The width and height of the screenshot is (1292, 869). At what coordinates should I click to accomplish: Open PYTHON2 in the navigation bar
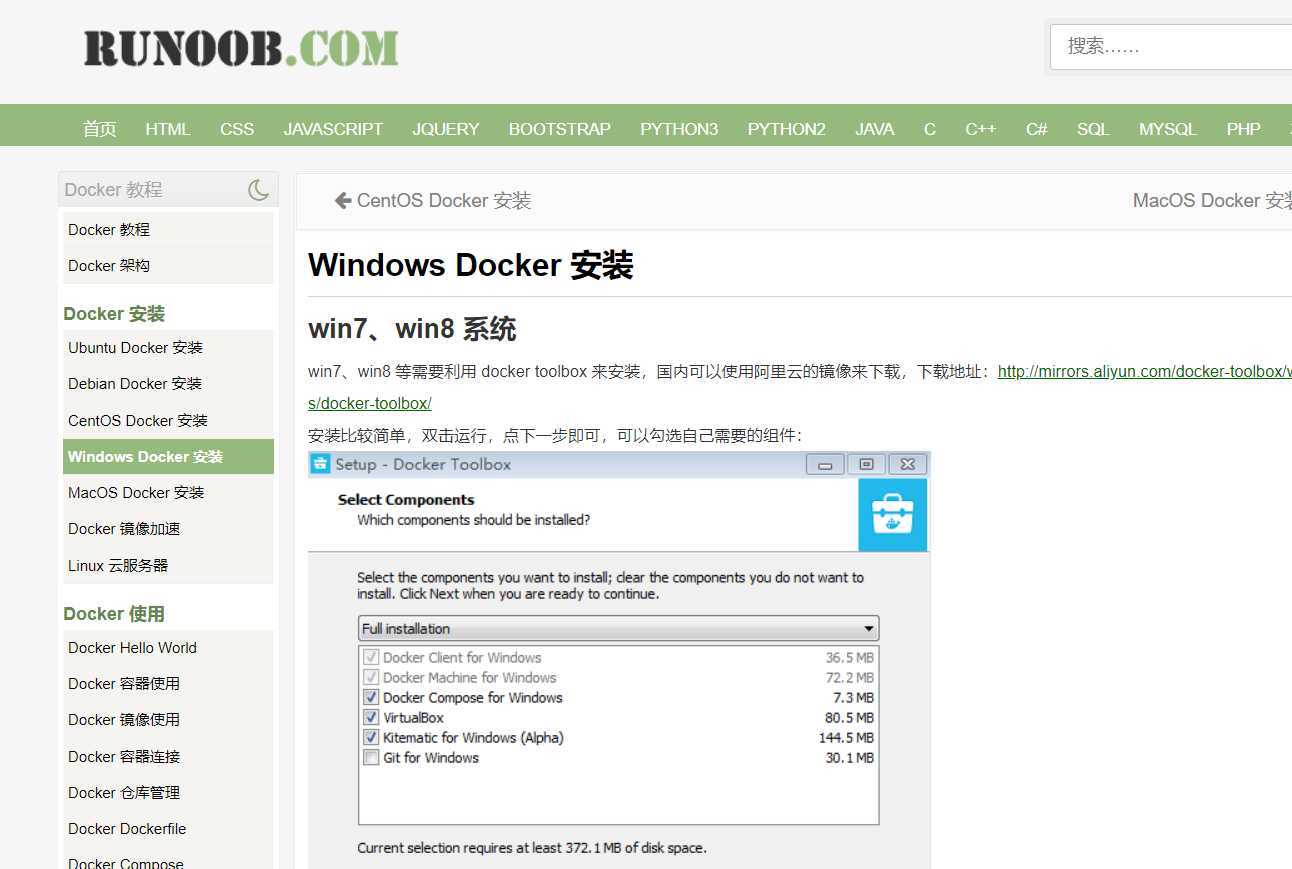[x=786, y=129]
